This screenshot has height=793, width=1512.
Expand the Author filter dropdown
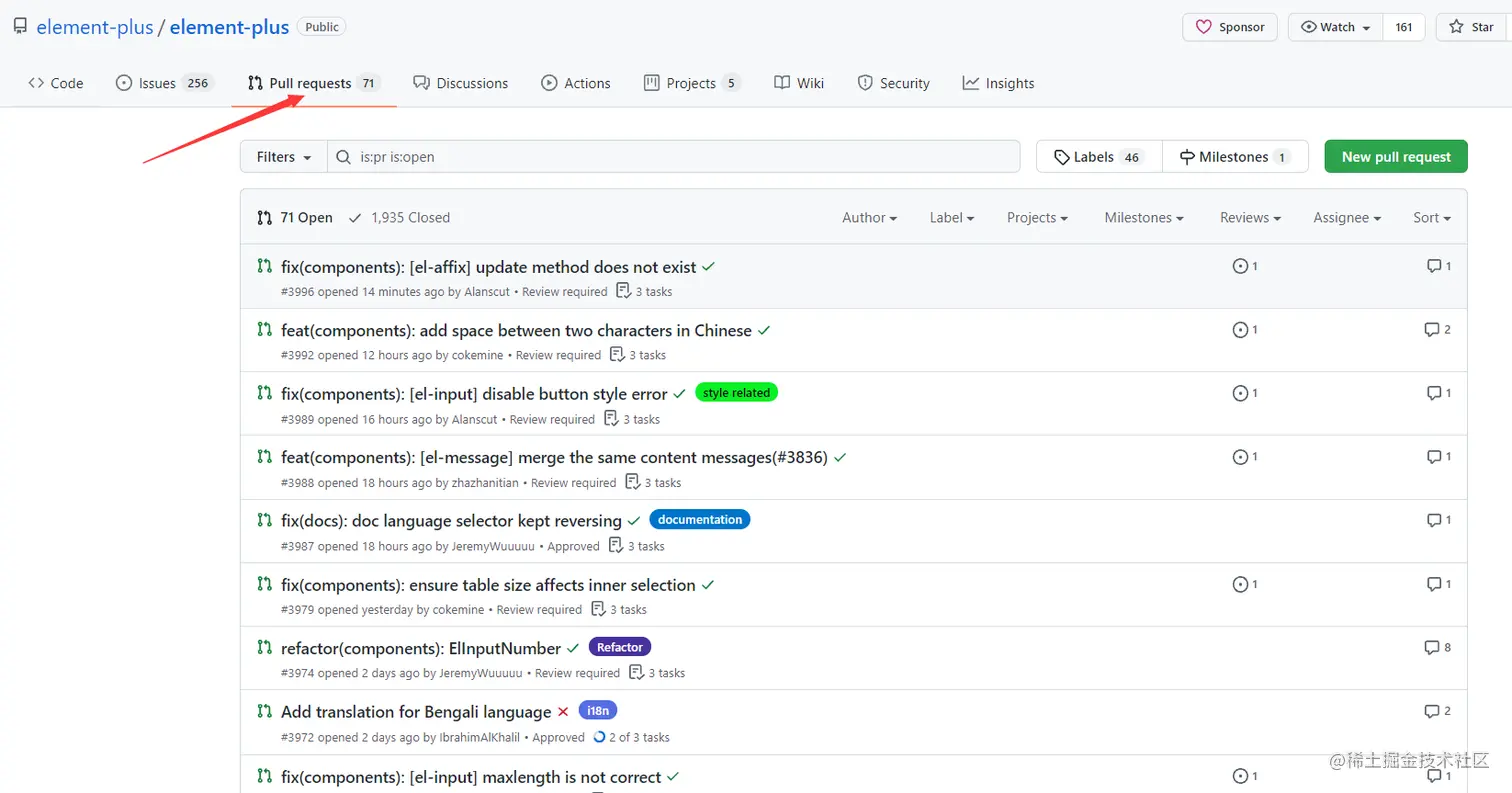(x=869, y=217)
